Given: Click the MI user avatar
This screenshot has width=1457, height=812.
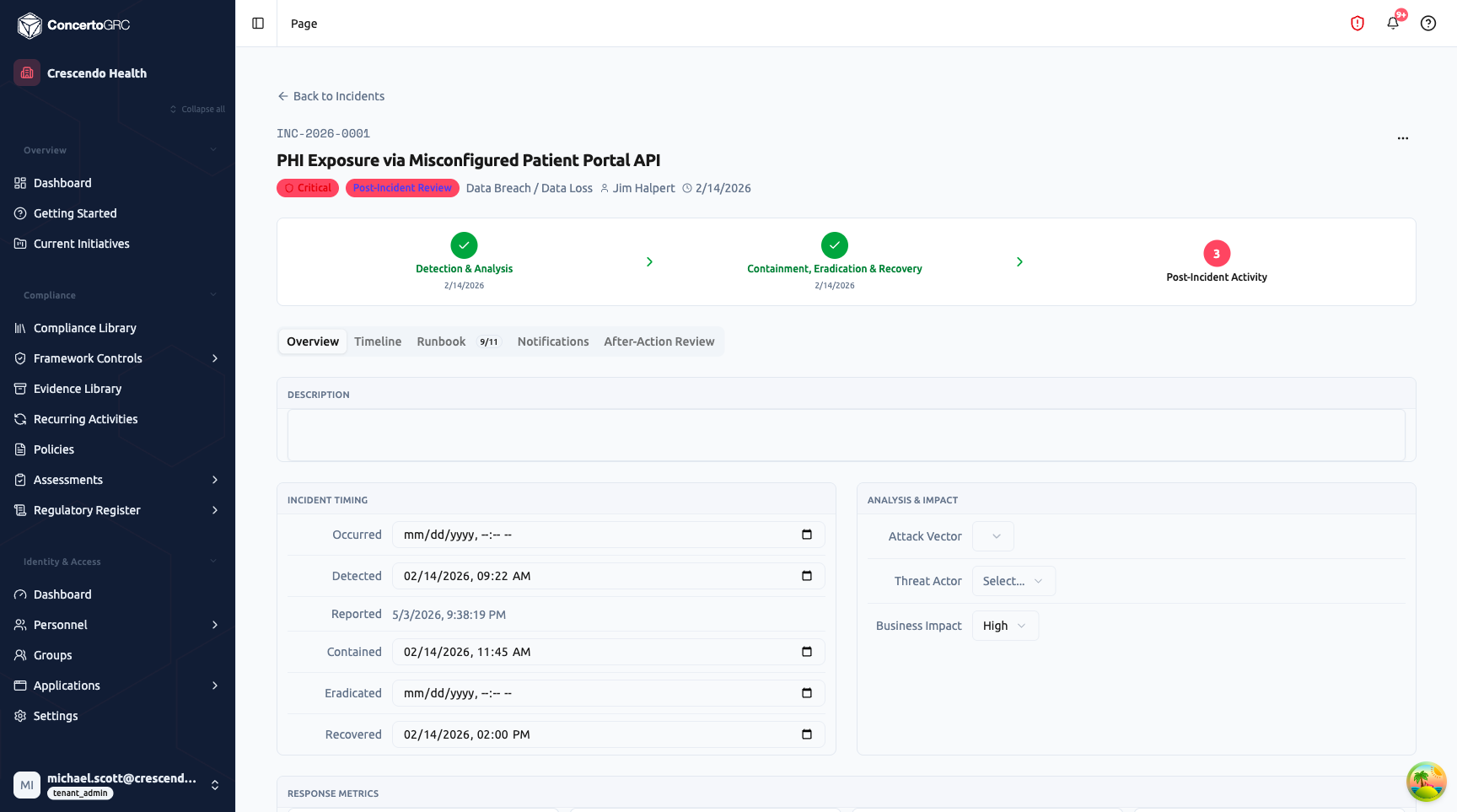Looking at the screenshot, I should point(27,785).
